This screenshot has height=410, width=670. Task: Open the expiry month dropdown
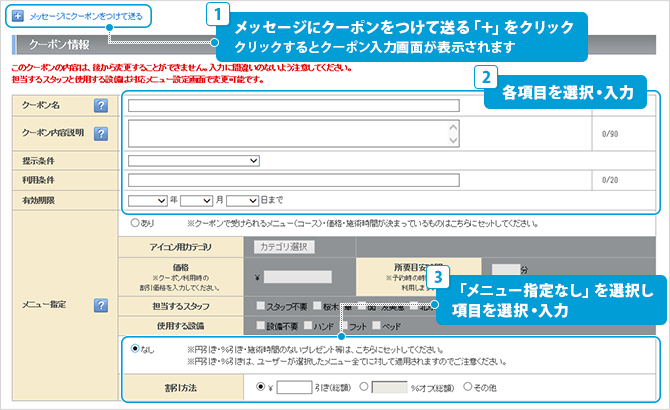click(x=196, y=199)
